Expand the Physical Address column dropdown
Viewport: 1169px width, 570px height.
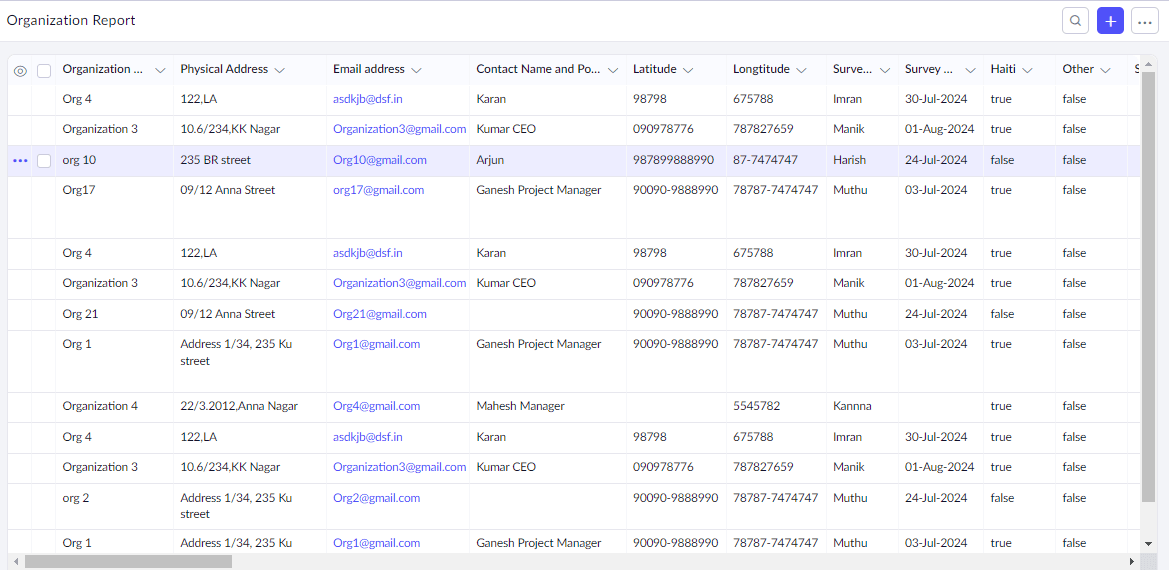(280, 70)
